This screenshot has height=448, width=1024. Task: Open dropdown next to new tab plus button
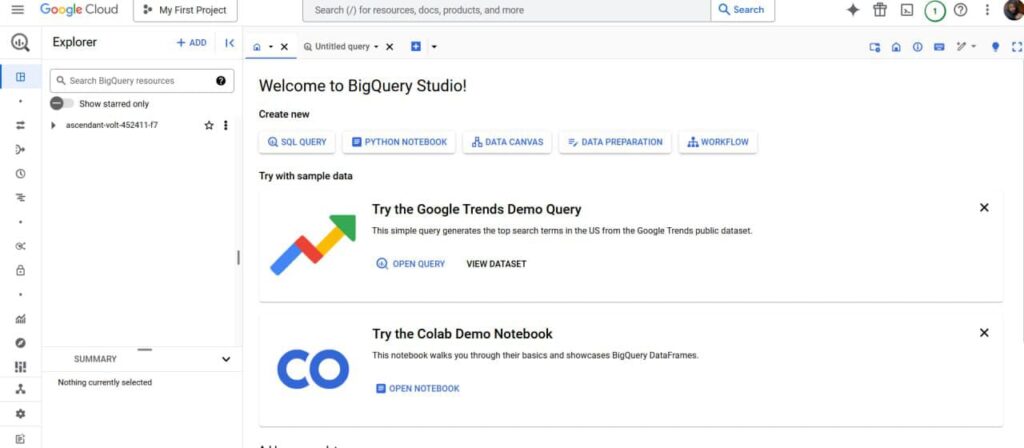[434, 47]
